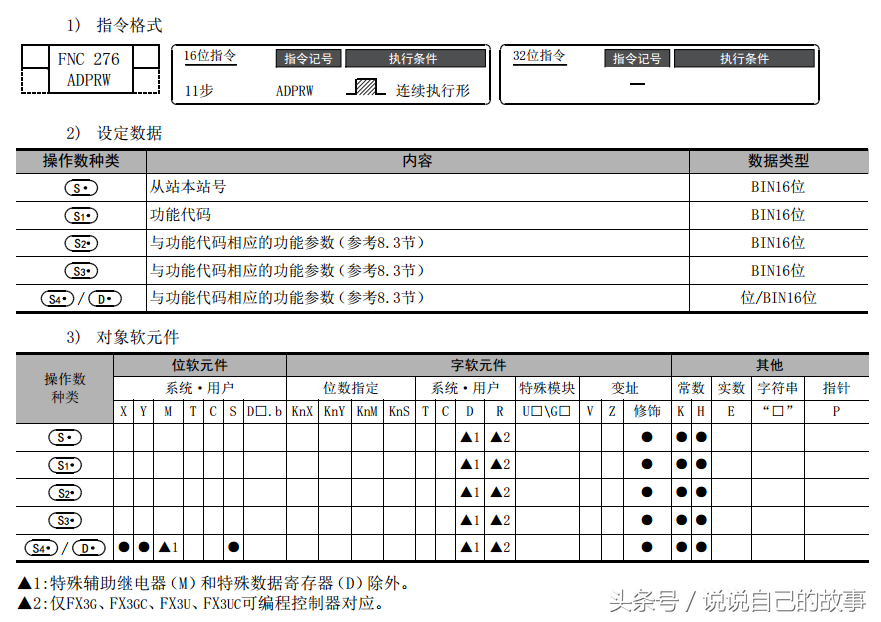Click the S• symbol in 设定数据 table
This screenshot has height=622, width=881.
tap(80, 187)
